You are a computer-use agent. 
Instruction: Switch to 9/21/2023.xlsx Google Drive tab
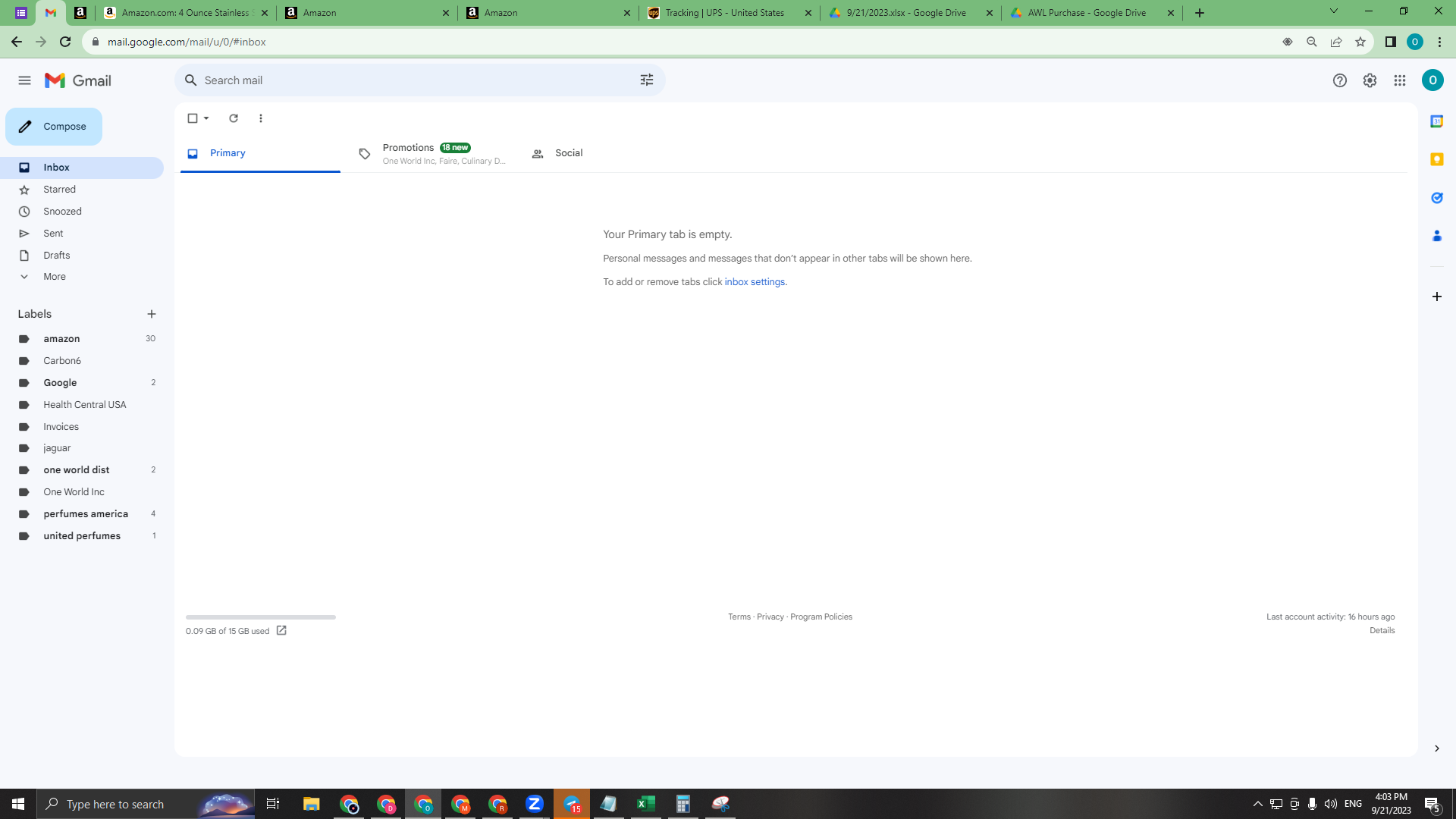[910, 13]
